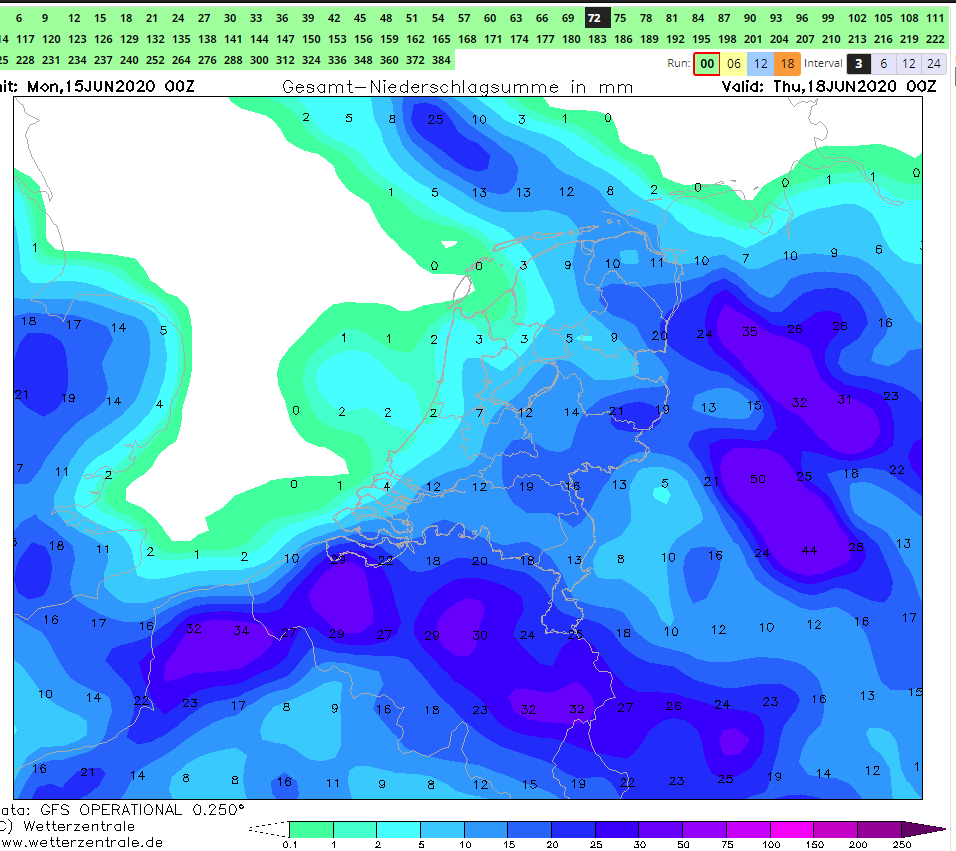Jump to forecast hour 180
The height and width of the screenshot is (851, 956).
click(x=571, y=39)
